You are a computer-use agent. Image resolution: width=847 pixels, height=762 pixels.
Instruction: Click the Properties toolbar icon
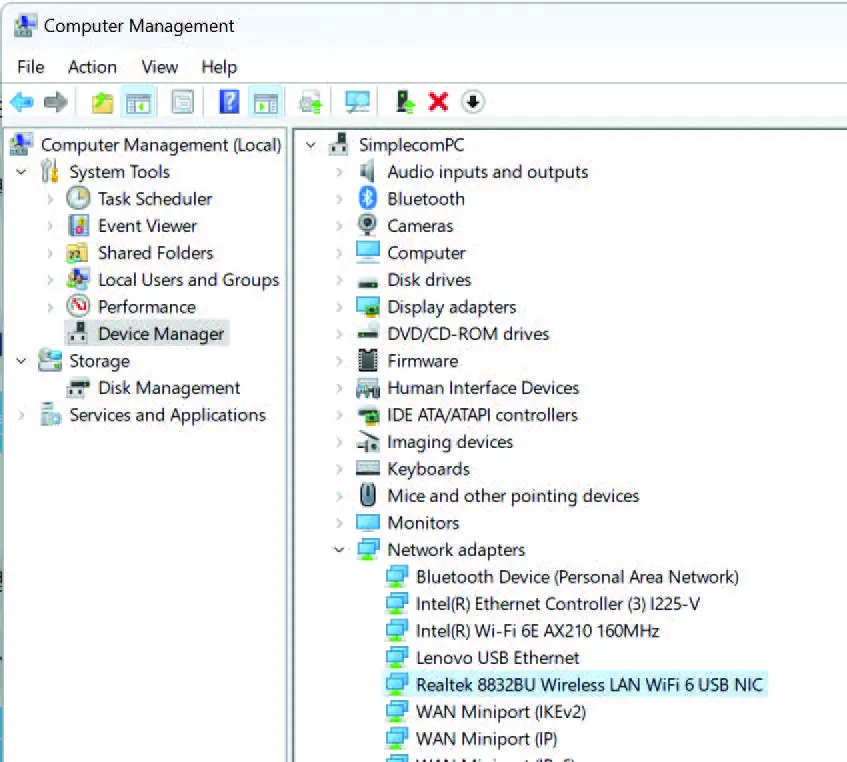182,102
